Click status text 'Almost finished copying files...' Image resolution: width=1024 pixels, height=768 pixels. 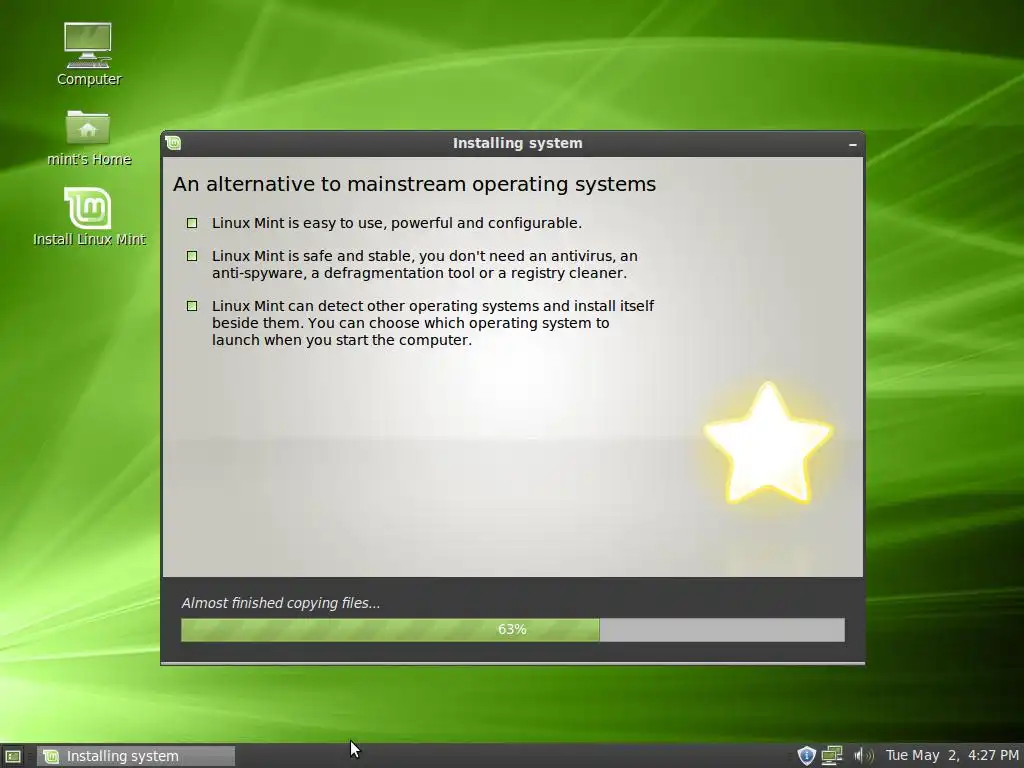tap(281, 603)
